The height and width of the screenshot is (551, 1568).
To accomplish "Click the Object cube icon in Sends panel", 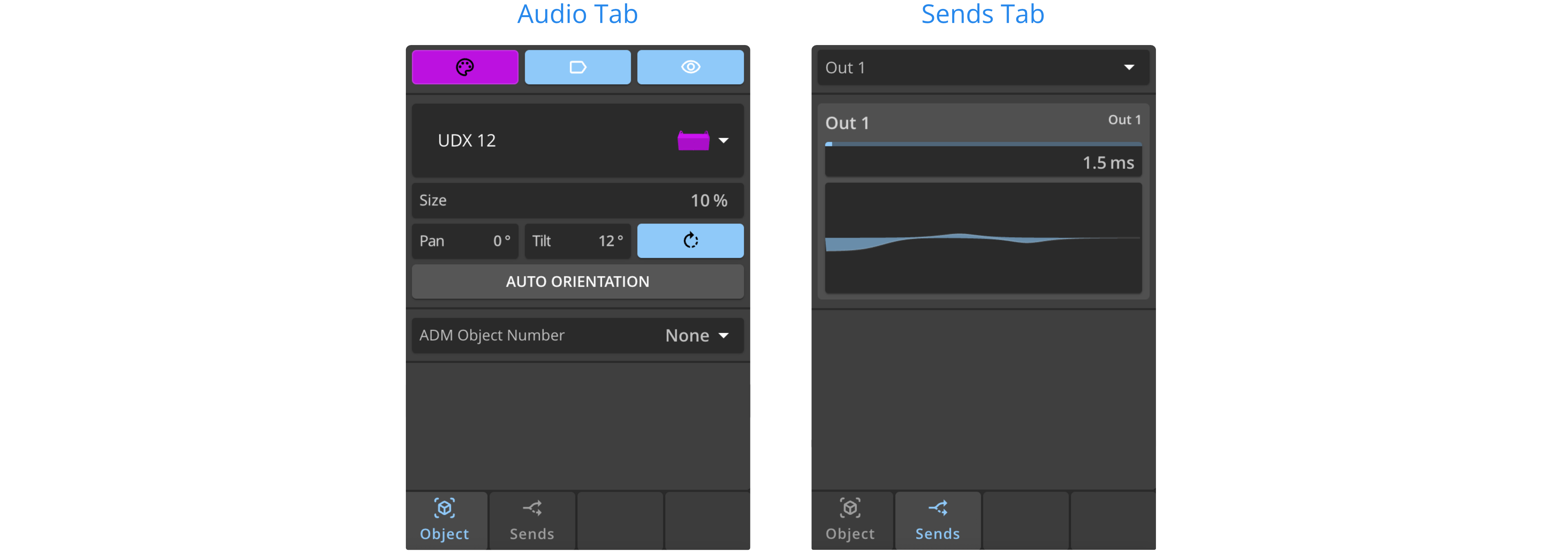I will click(850, 508).
